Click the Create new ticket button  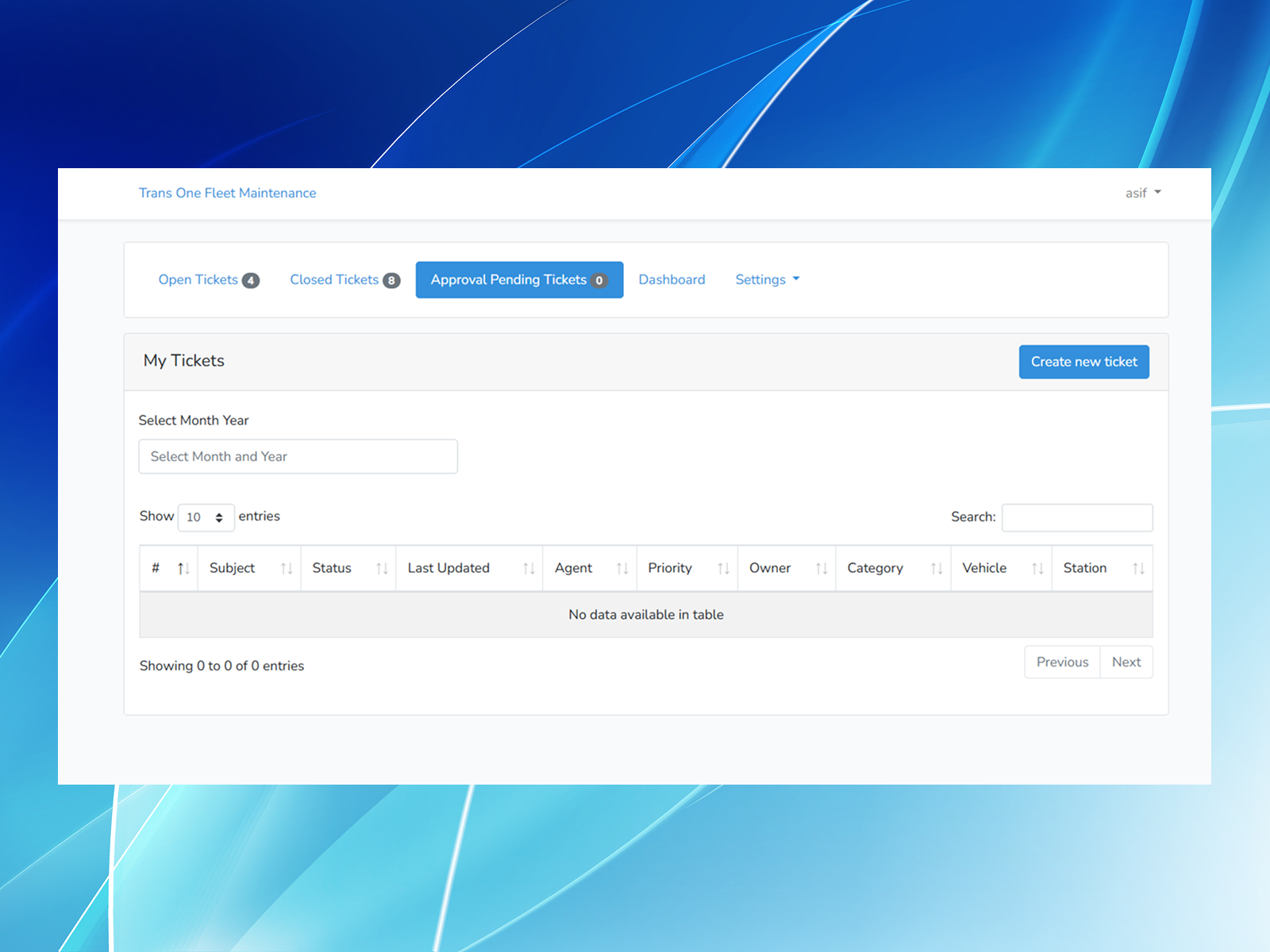(1084, 362)
